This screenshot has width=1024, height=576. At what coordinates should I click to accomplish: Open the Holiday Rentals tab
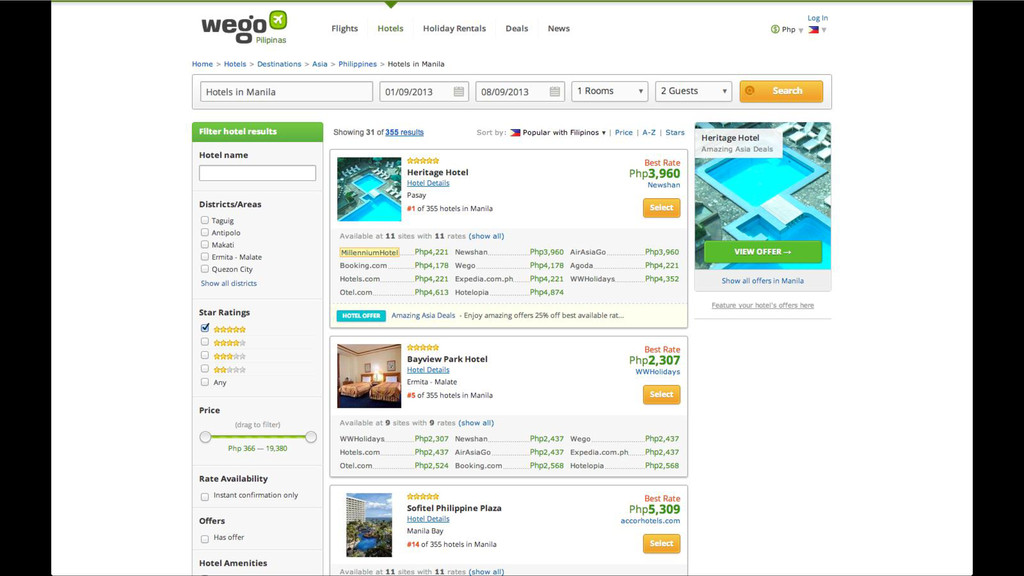click(454, 28)
